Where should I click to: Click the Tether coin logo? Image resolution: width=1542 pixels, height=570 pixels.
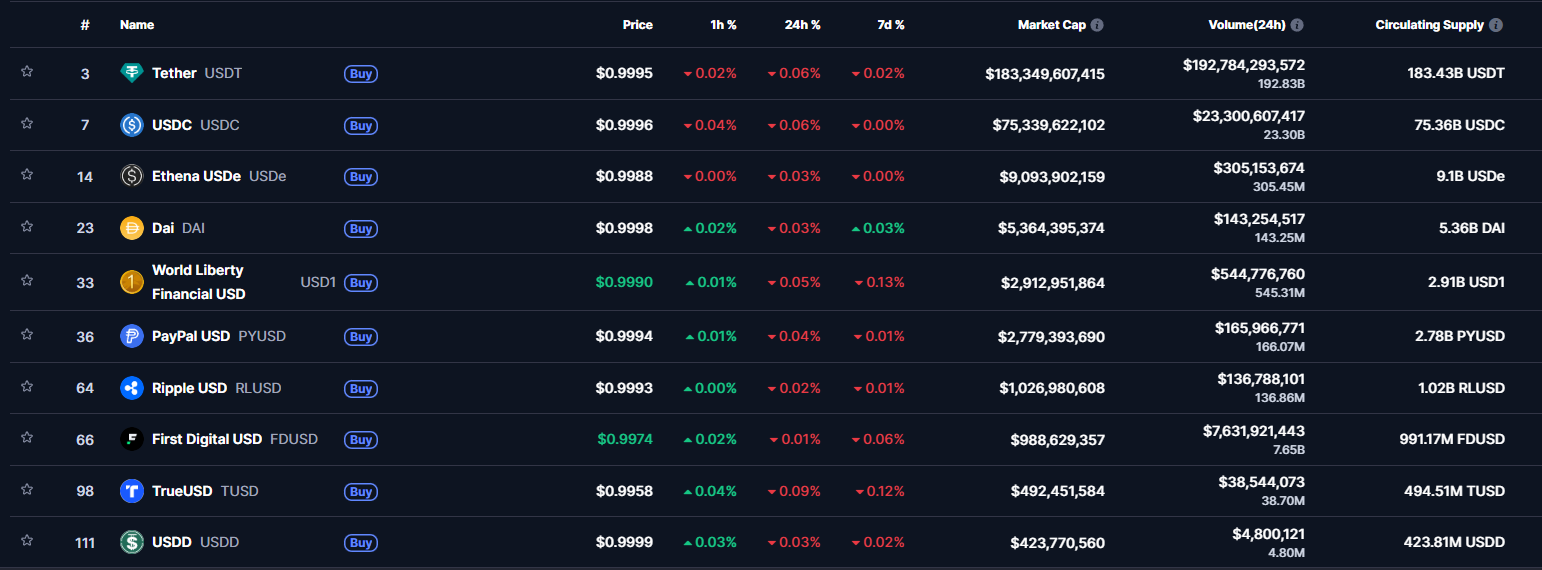click(x=132, y=73)
